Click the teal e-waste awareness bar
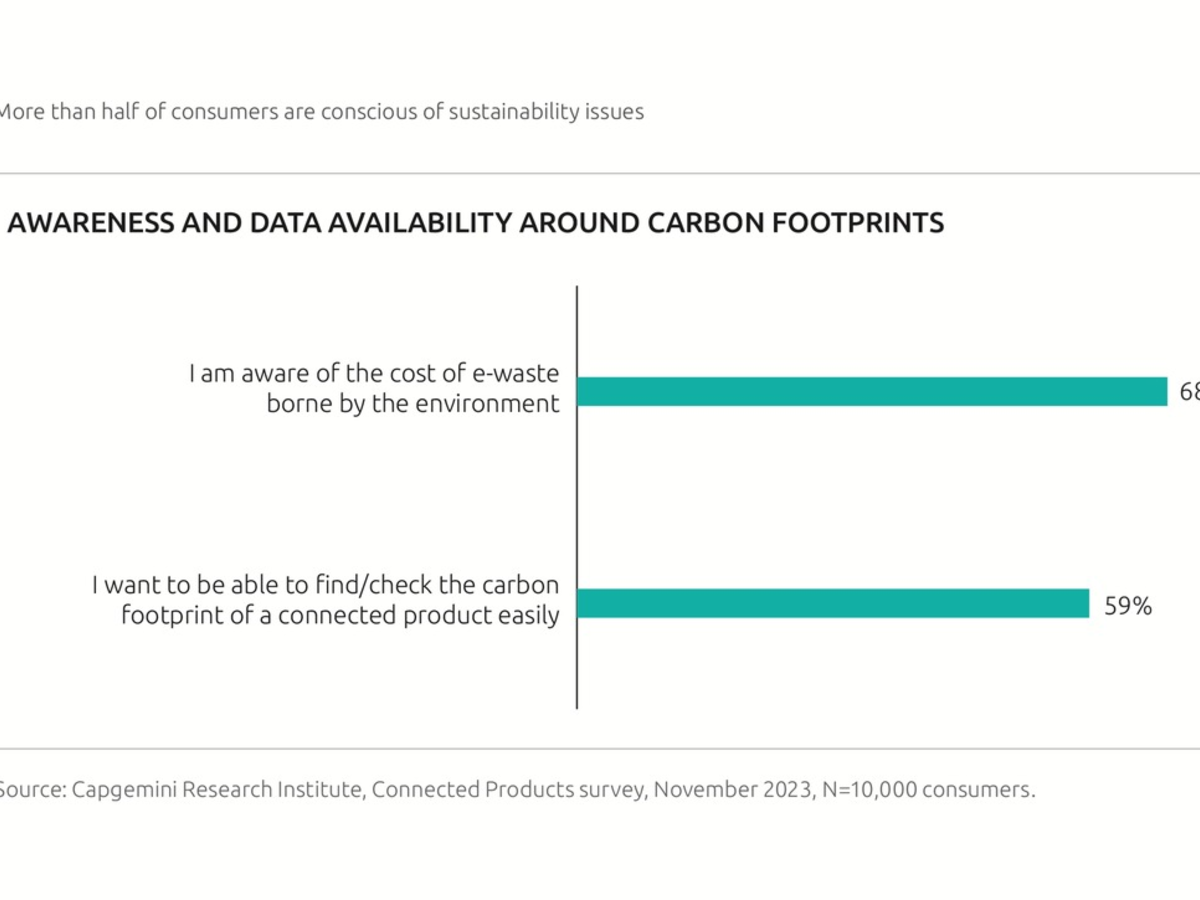1200x900 pixels. 872,391
